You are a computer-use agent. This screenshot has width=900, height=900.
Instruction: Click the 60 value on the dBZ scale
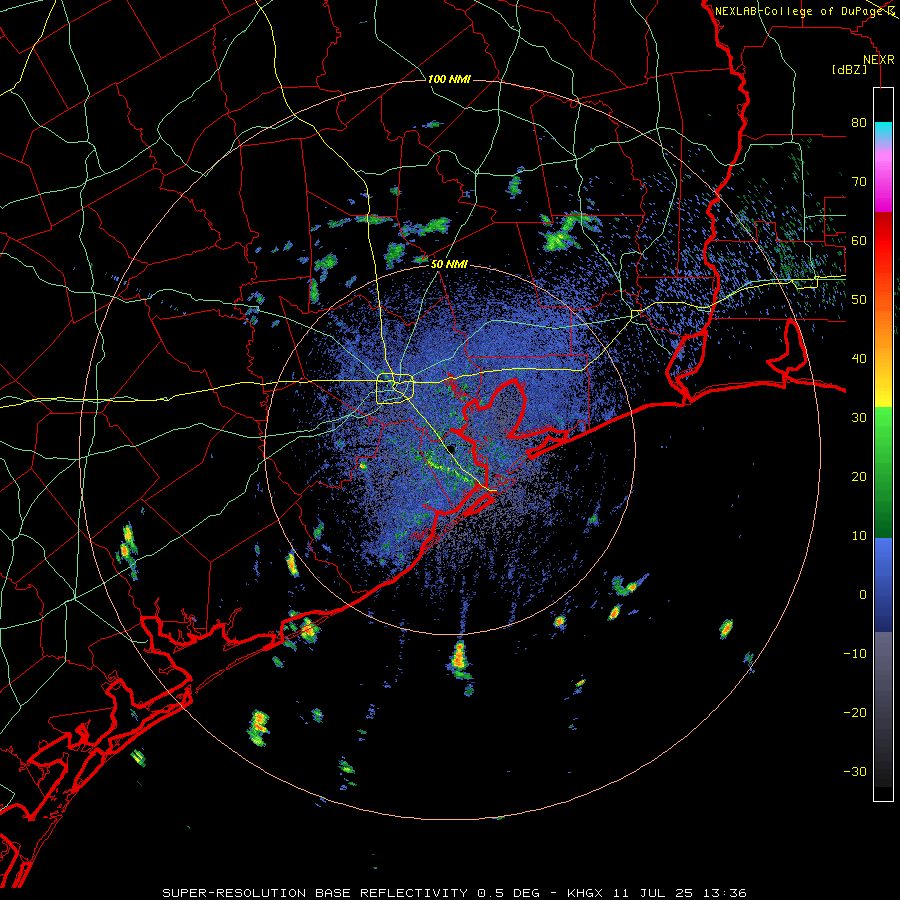(x=859, y=240)
